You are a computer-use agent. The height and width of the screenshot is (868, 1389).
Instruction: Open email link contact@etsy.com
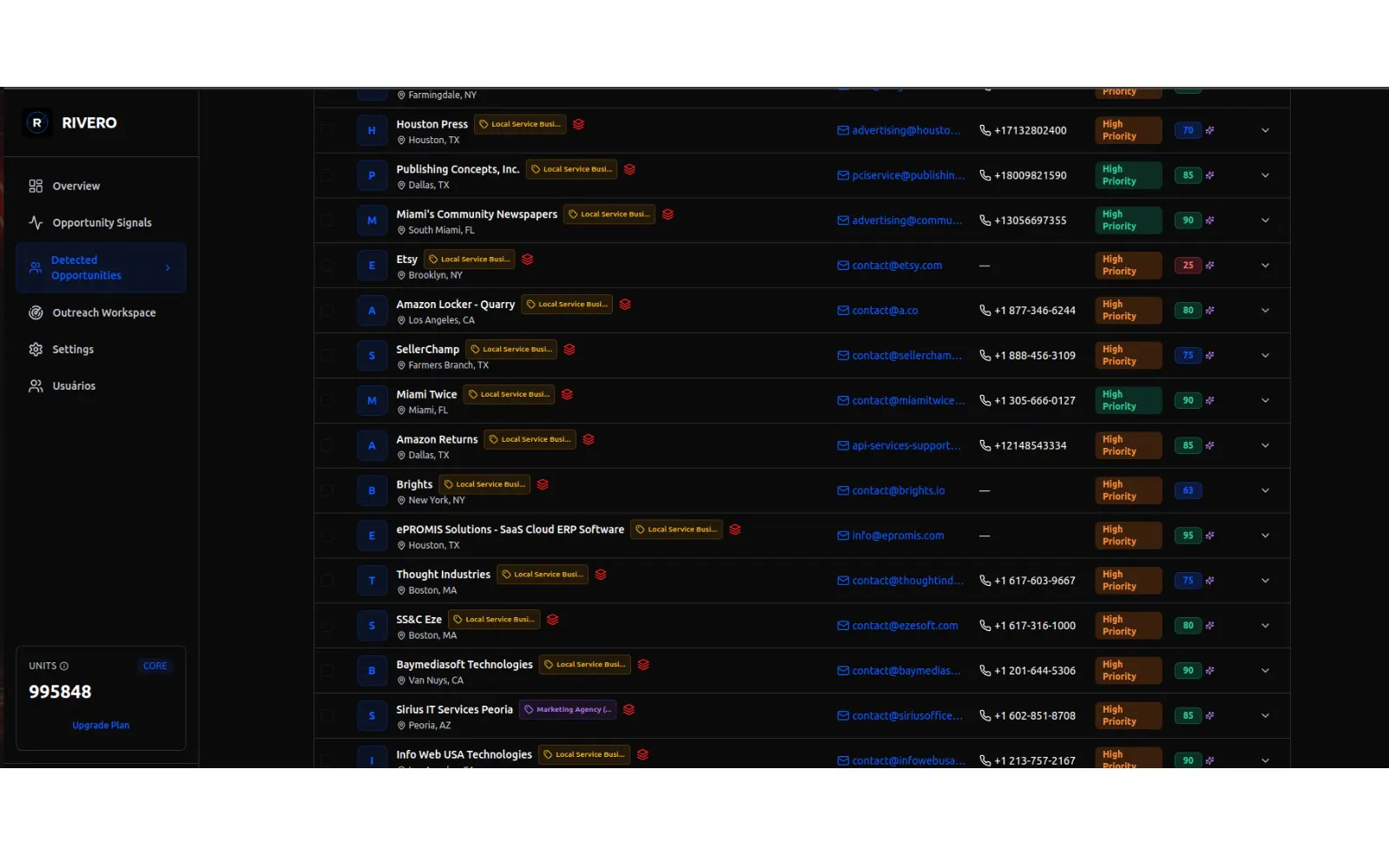[897, 266]
